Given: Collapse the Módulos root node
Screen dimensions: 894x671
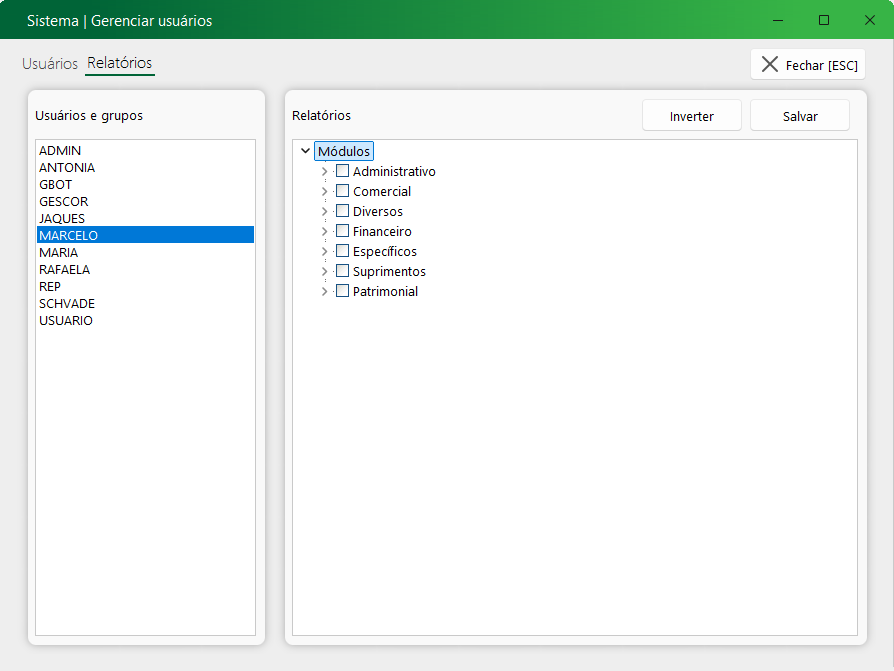Looking at the screenshot, I should pyautogui.click(x=305, y=151).
